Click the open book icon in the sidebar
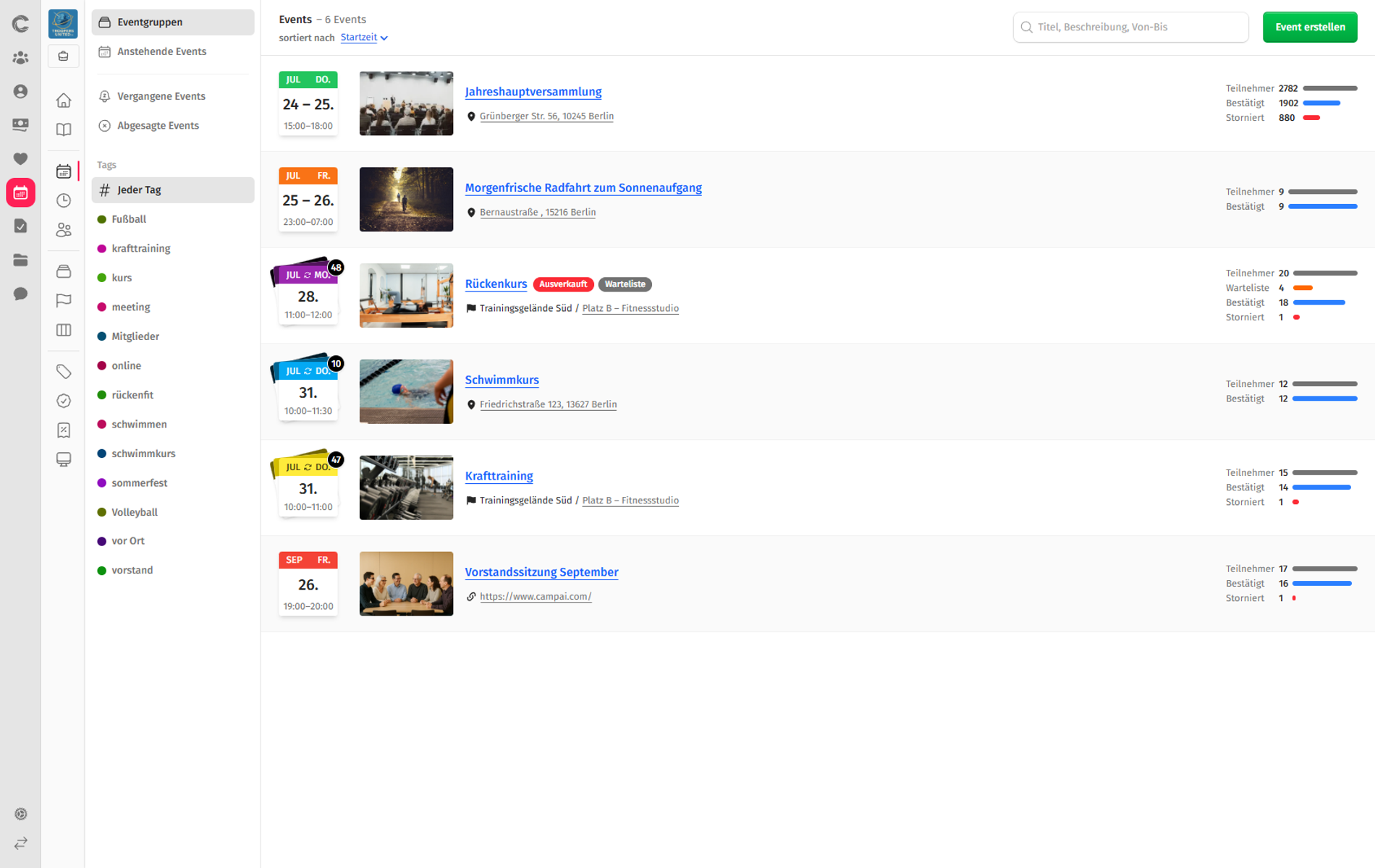Viewport: 1375px width, 868px height. tap(64, 129)
